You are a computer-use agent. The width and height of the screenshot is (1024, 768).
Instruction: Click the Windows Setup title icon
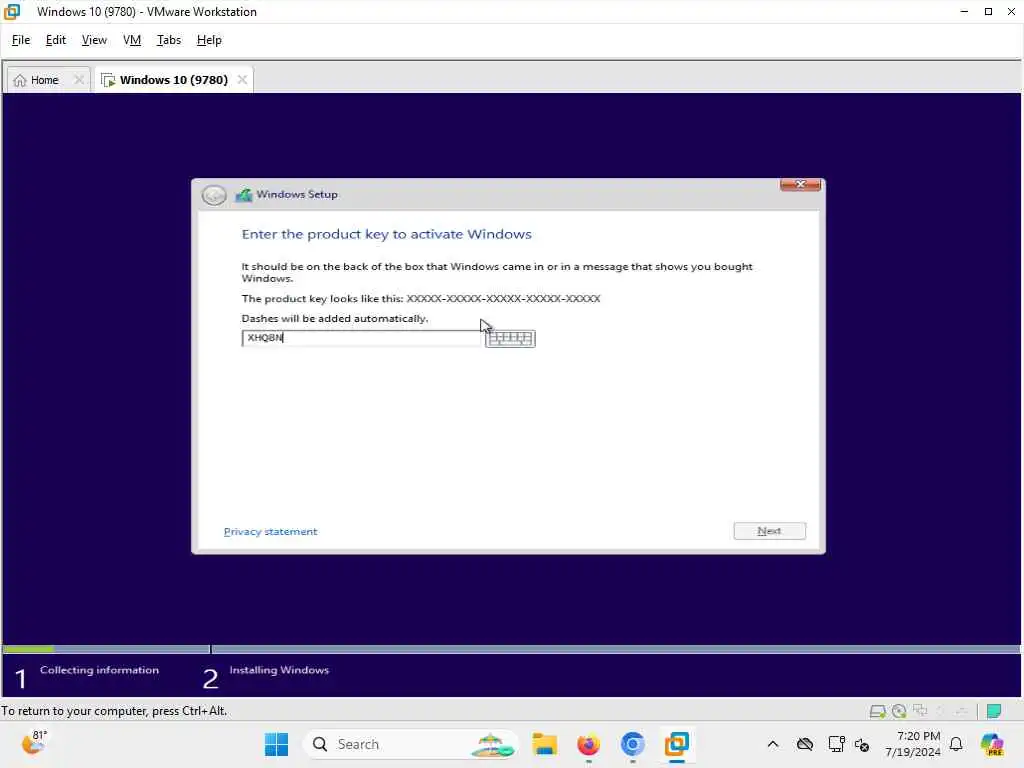(244, 195)
